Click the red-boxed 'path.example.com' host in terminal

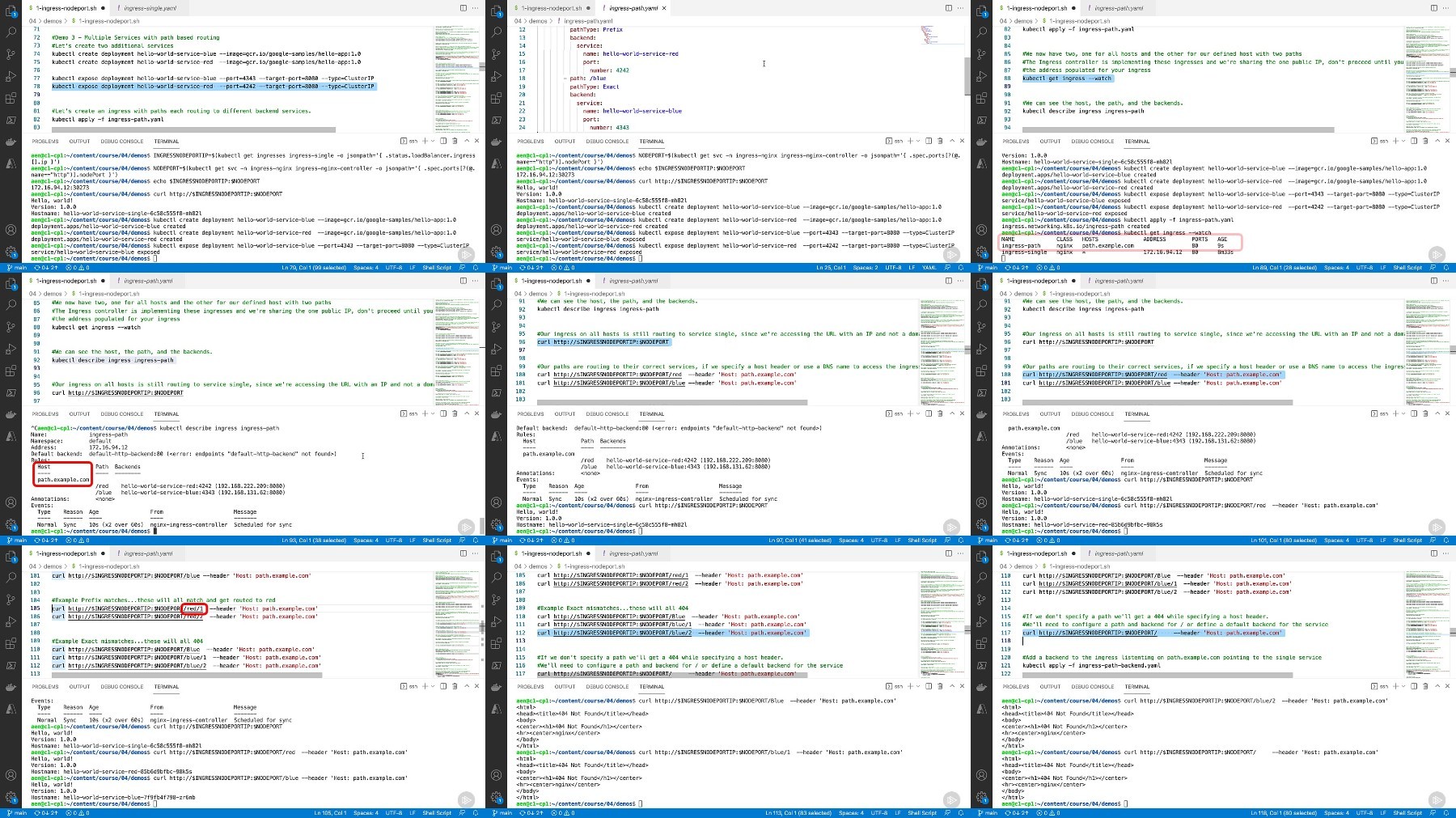pos(63,480)
